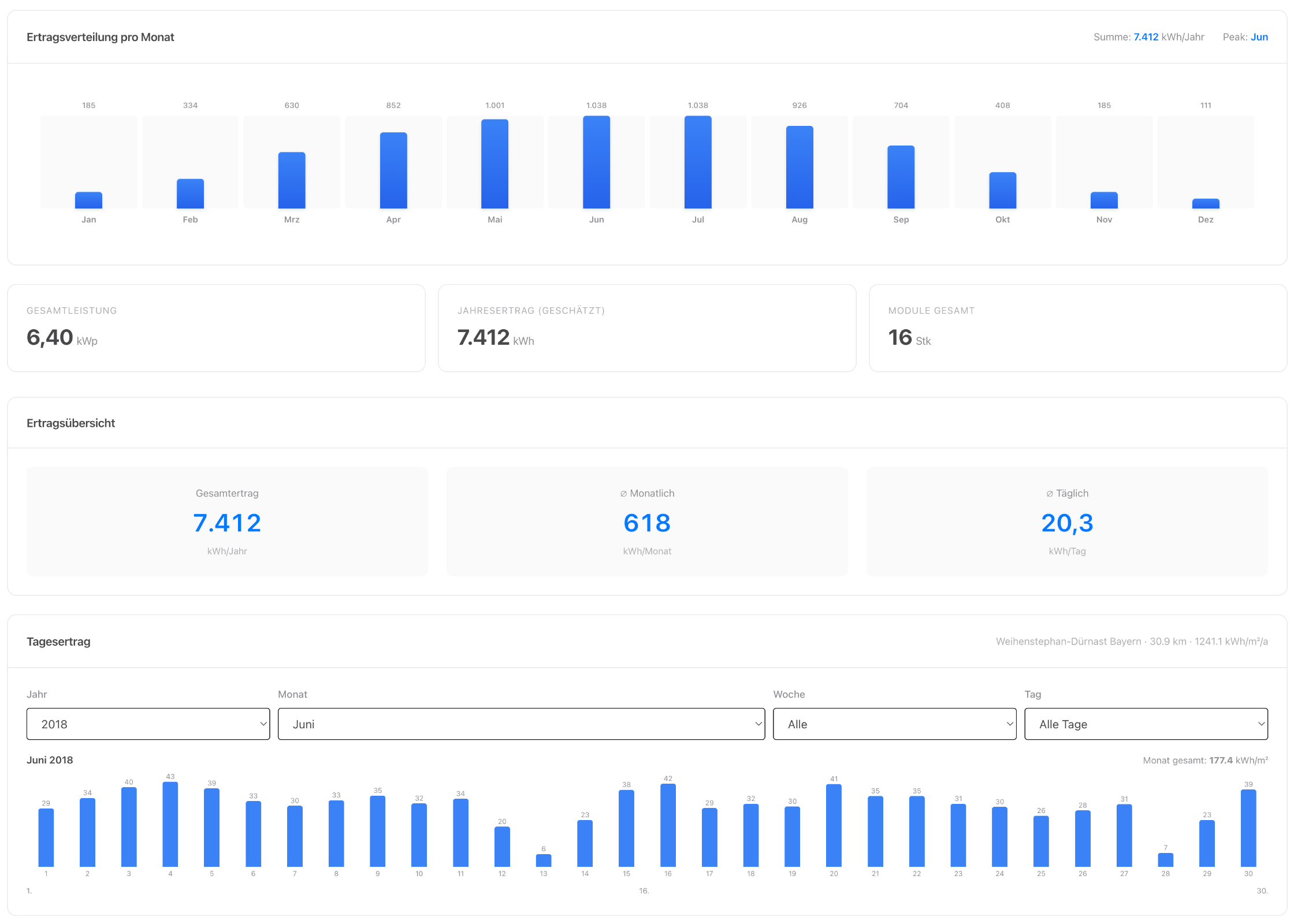Click the Module gesamt 16 Stk card

coord(1077,327)
